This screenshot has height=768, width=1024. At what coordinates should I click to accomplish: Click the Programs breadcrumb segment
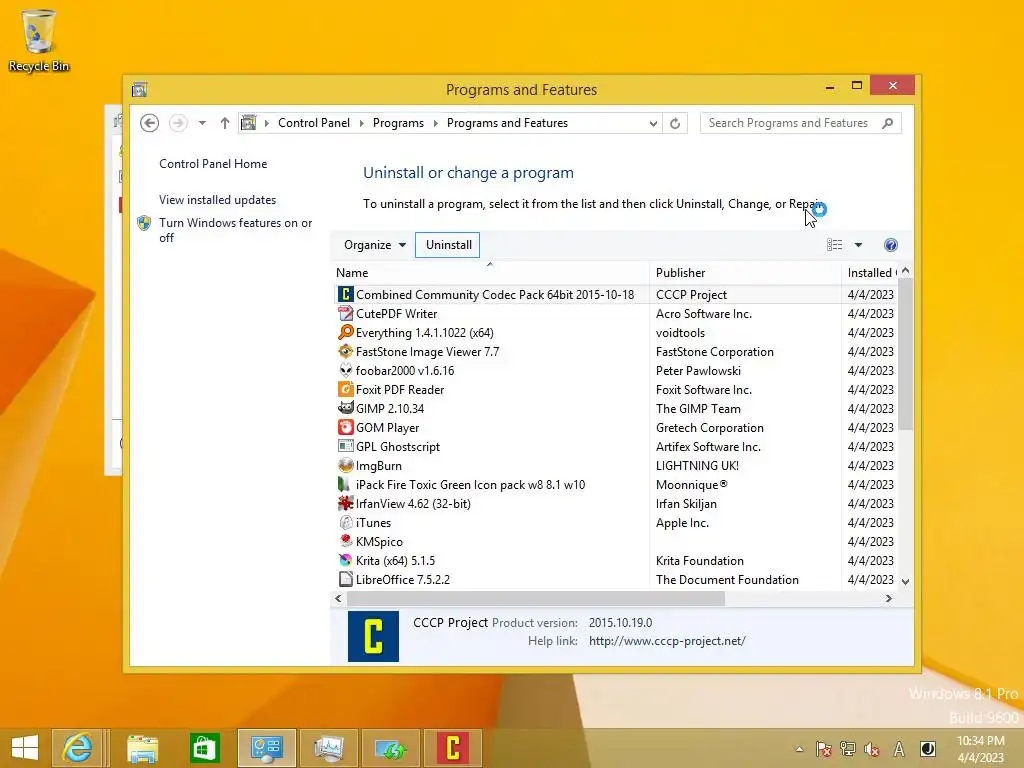398,123
